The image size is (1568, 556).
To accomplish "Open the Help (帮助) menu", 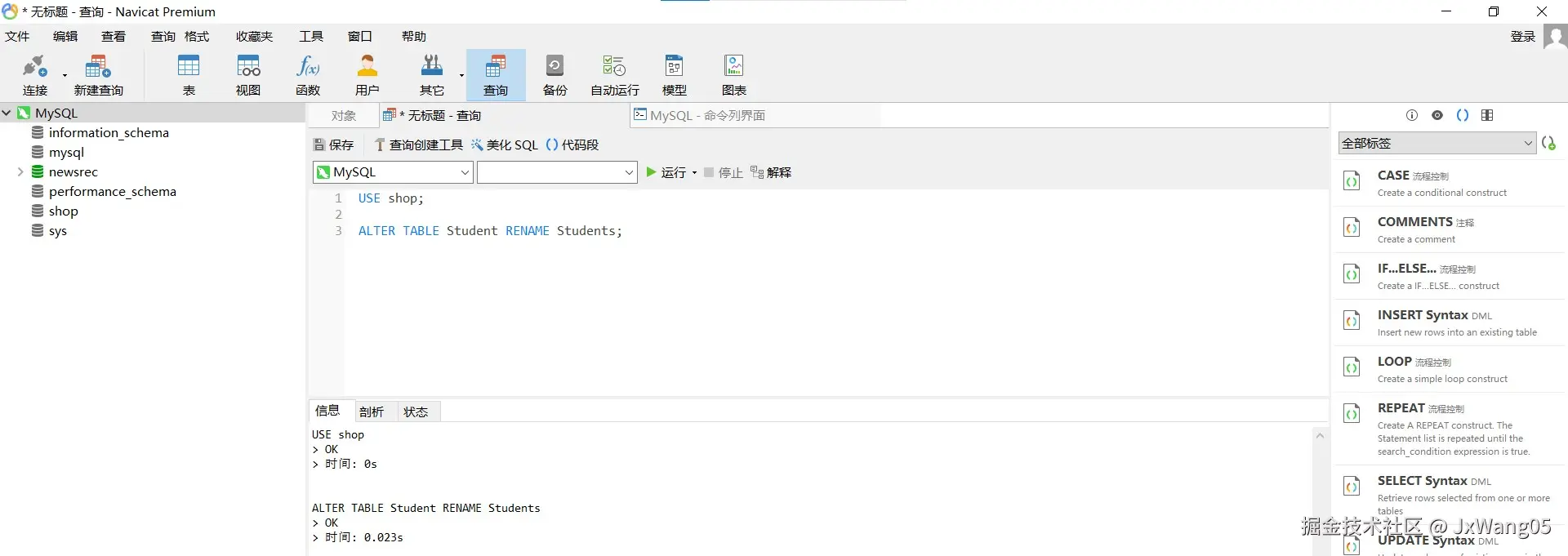I will [414, 37].
